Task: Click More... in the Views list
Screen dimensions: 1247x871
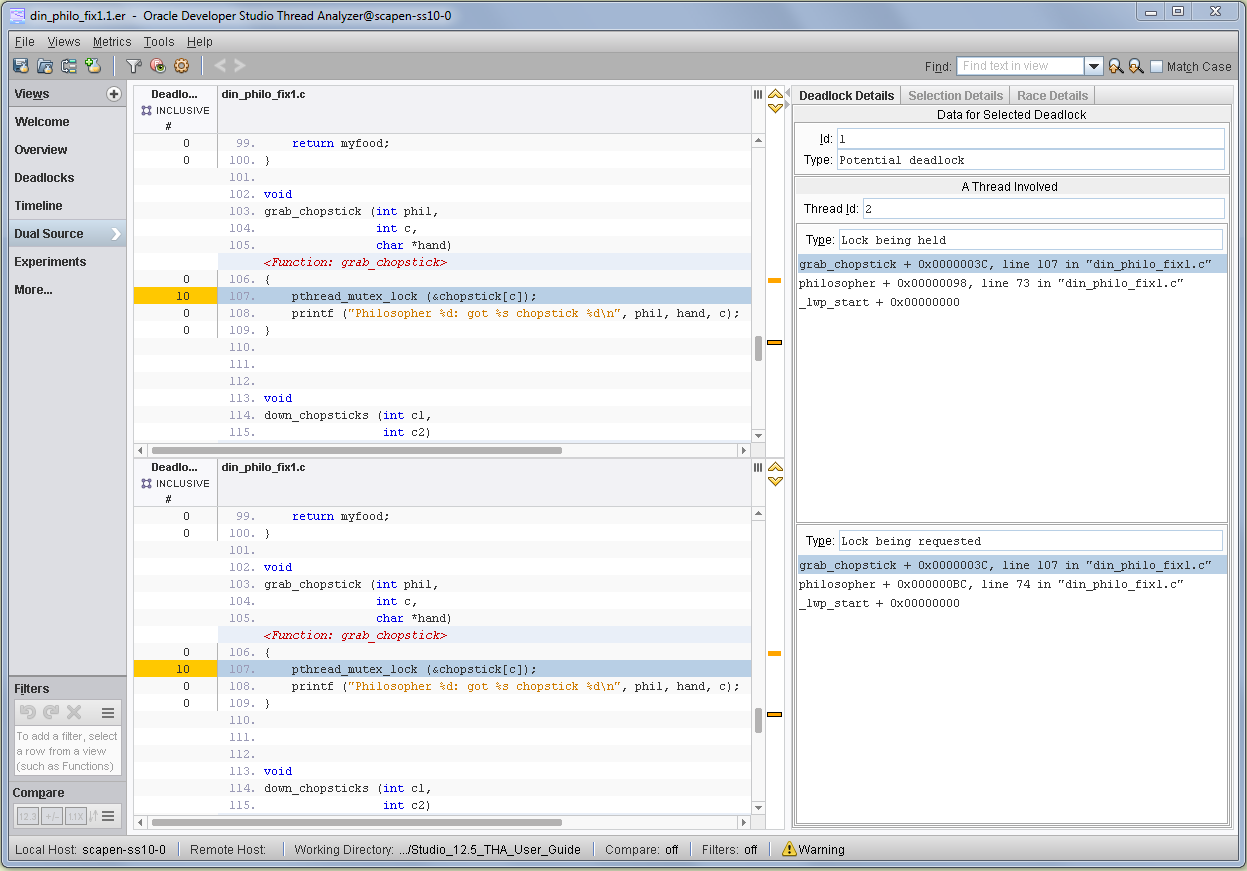Action: (33, 290)
